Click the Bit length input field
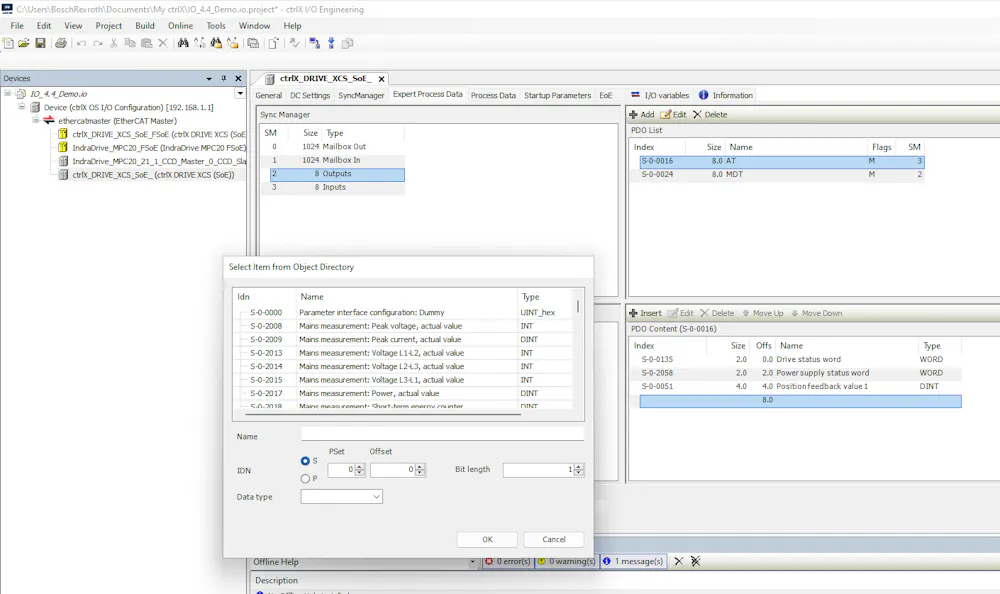This screenshot has width=1000, height=594. click(538, 470)
